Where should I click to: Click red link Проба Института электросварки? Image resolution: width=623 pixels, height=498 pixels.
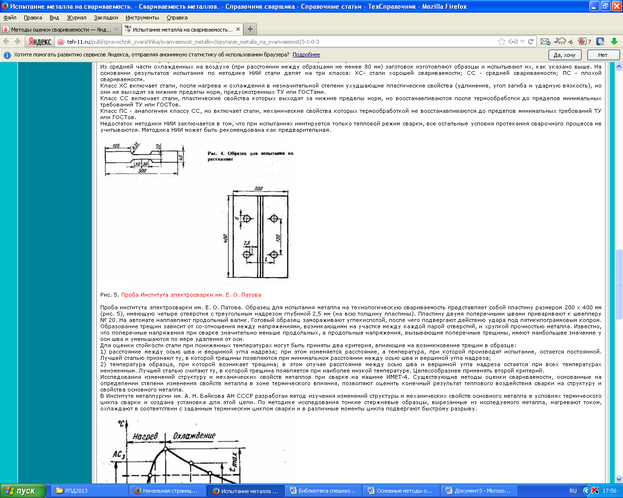pyautogui.click(x=191, y=295)
